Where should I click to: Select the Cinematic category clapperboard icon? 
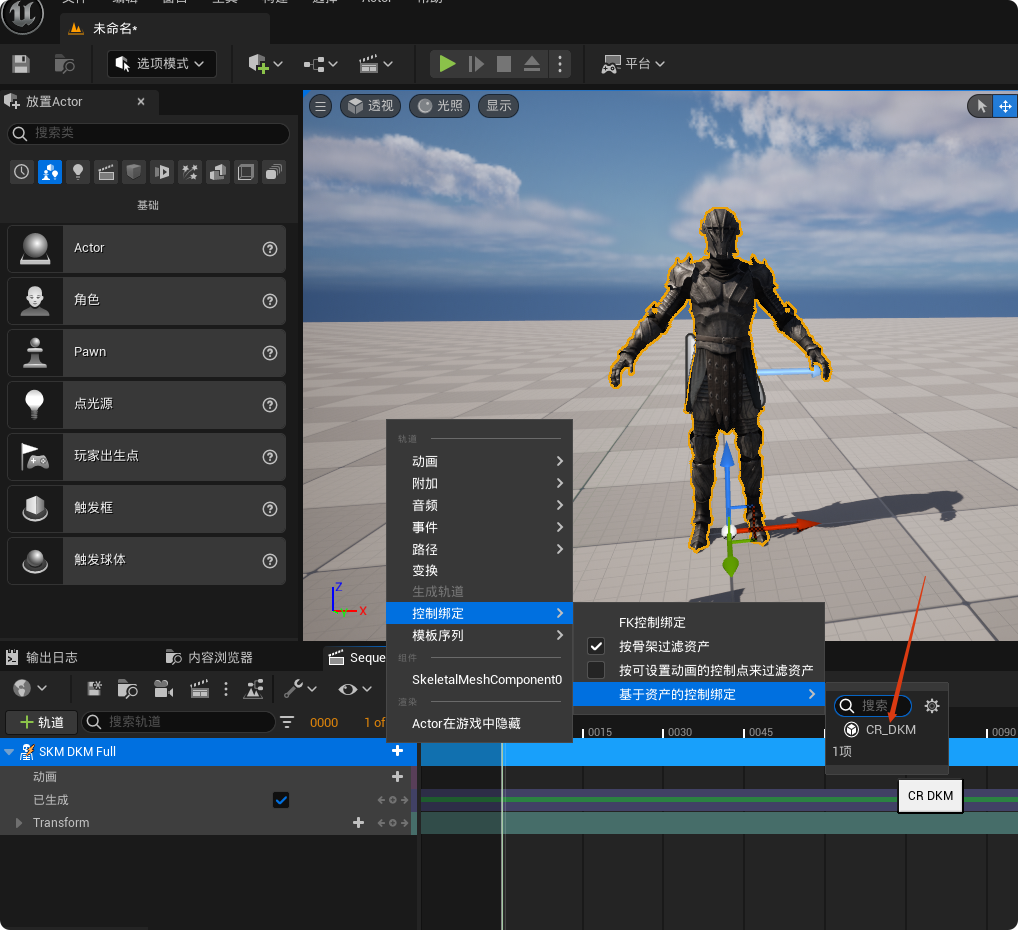point(106,172)
